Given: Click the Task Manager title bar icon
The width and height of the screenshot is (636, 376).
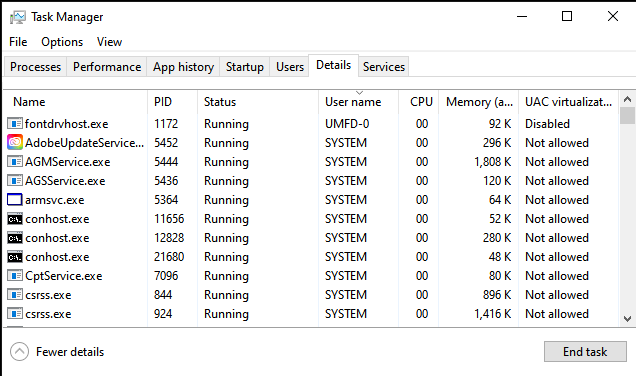Looking at the screenshot, I should point(17,17).
